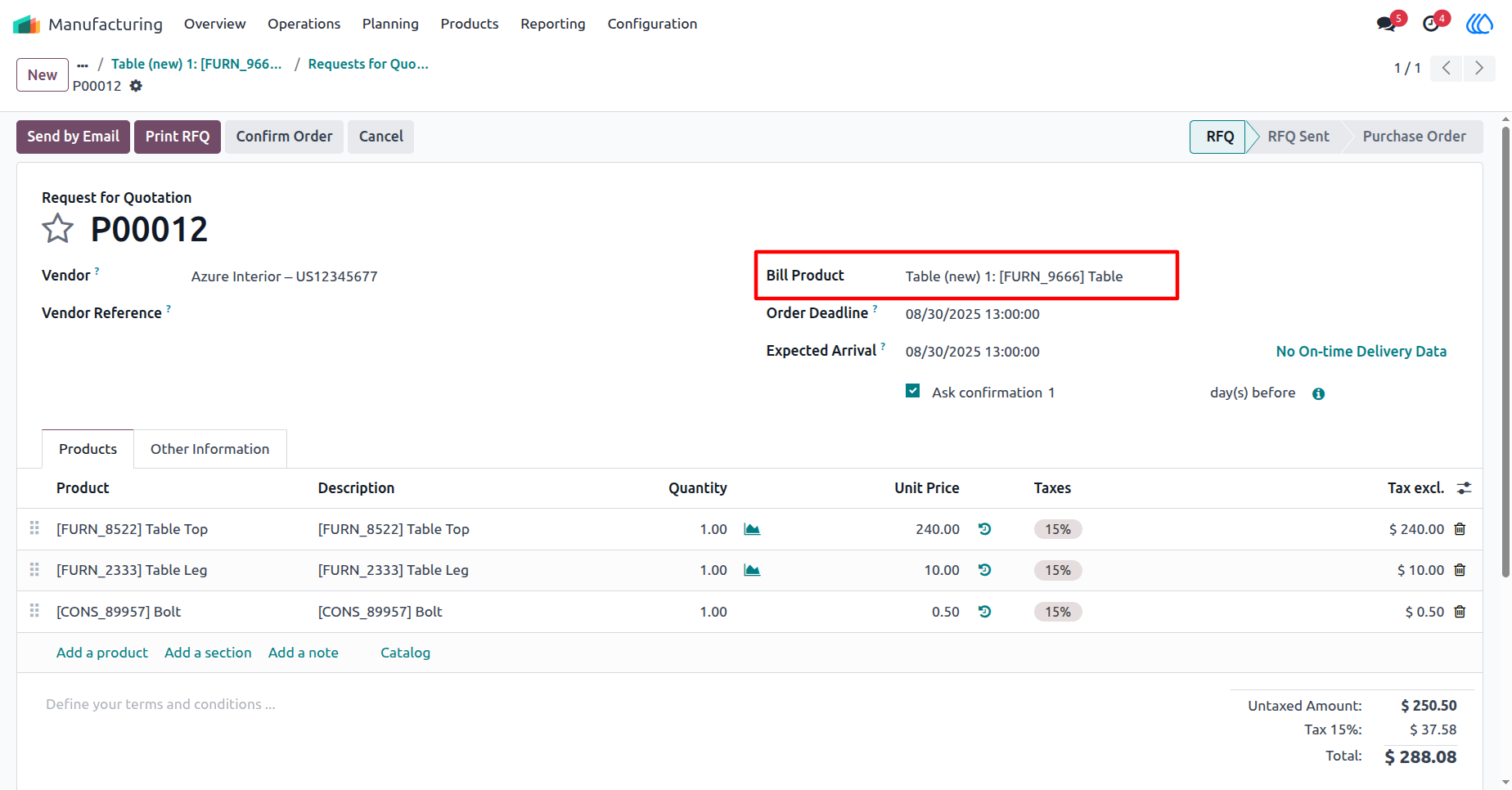Viewport: 1512px width, 790px height.
Task: Select the RFQ Sent status stage
Action: point(1298,137)
